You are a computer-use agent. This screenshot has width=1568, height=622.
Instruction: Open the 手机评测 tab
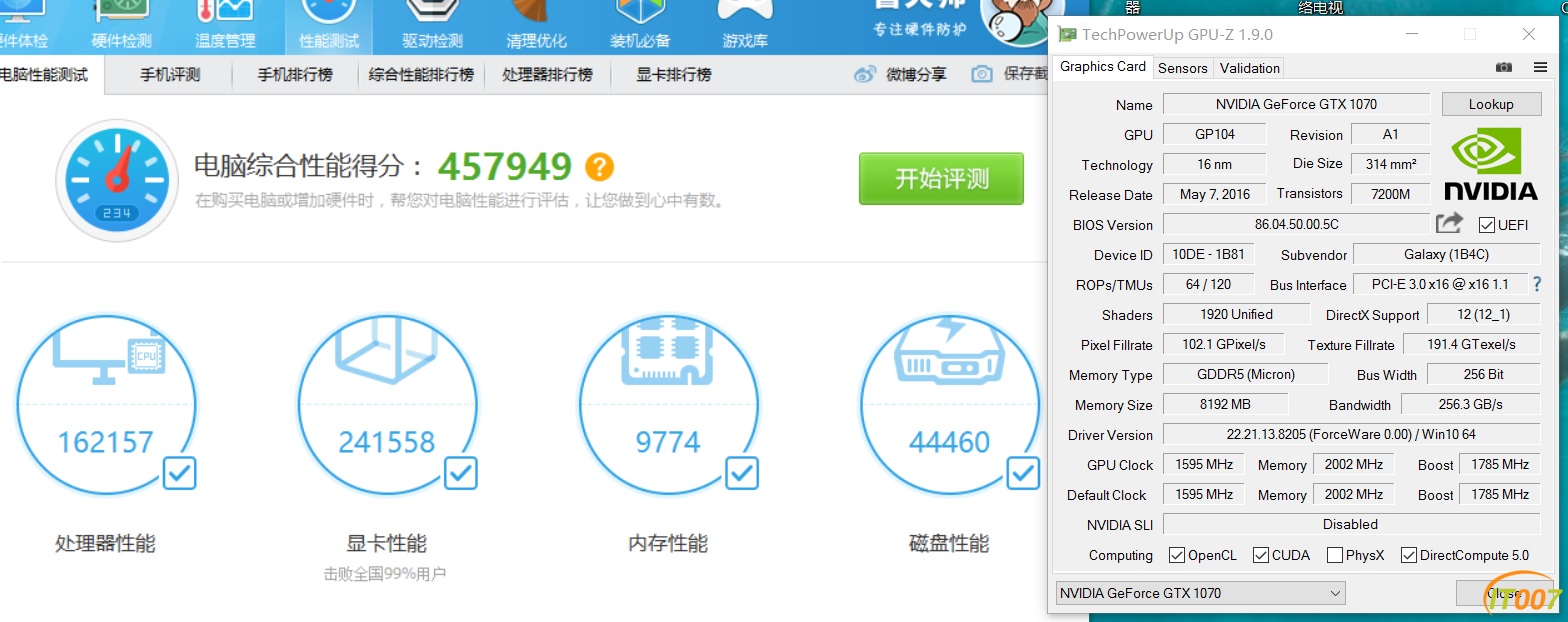pyautogui.click(x=170, y=75)
